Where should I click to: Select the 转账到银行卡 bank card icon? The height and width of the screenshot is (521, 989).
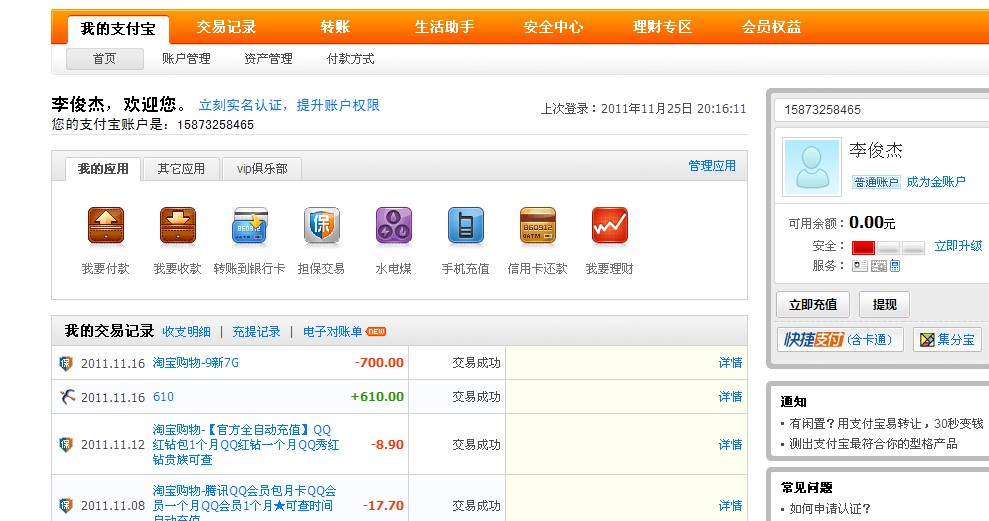coord(249,226)
